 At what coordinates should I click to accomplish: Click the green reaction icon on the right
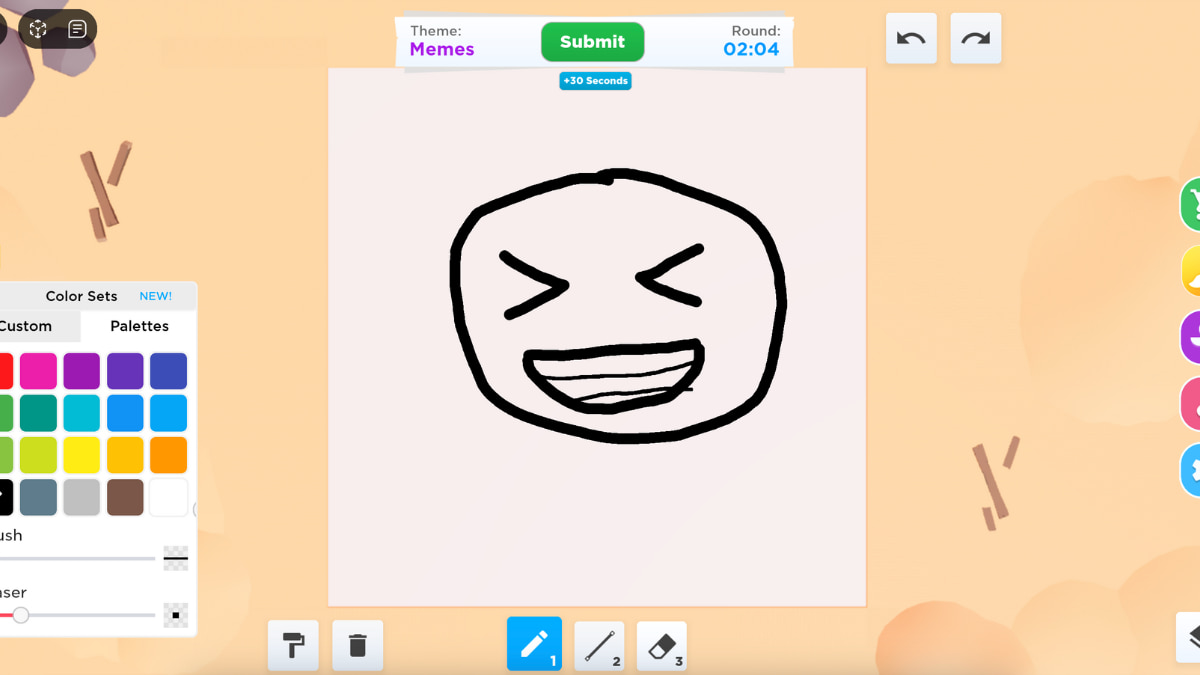pos(1192,203)
